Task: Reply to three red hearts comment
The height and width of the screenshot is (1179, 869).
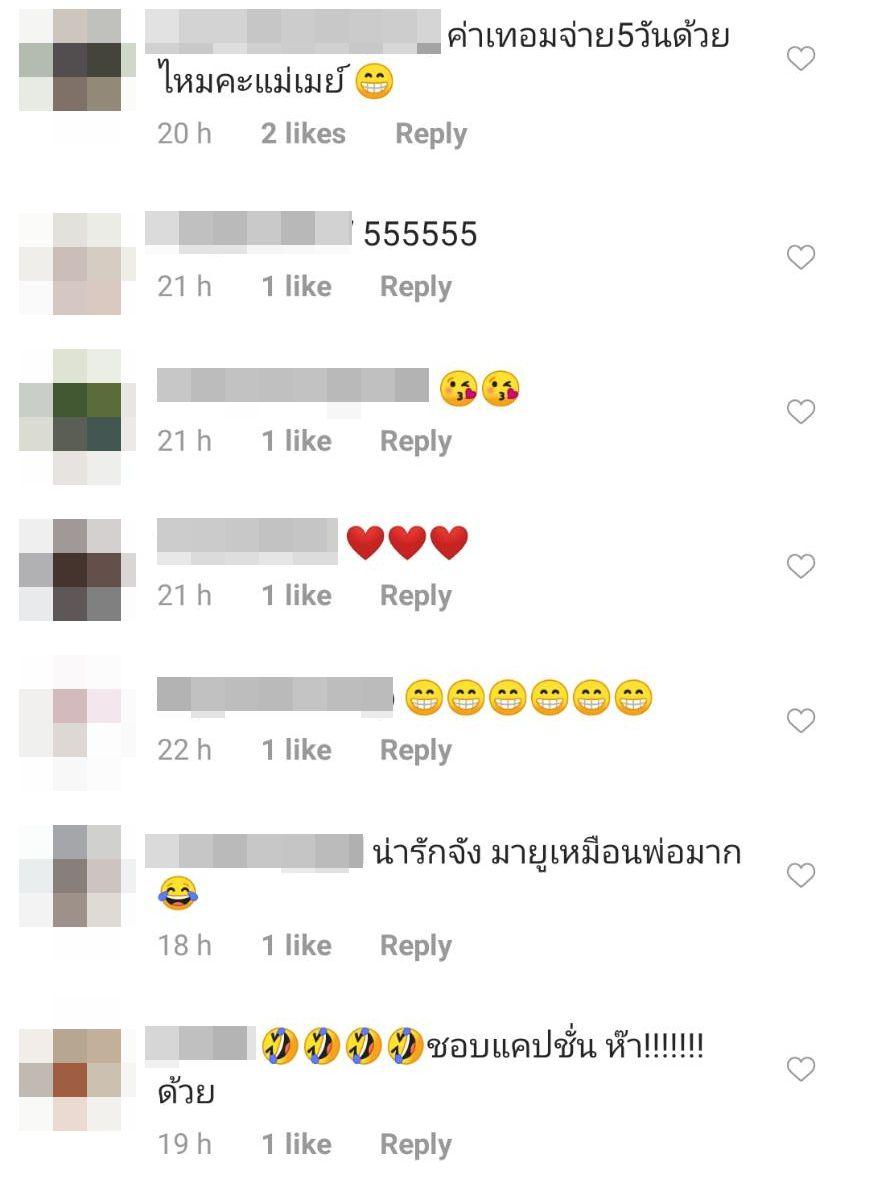Action: point(416,596)
